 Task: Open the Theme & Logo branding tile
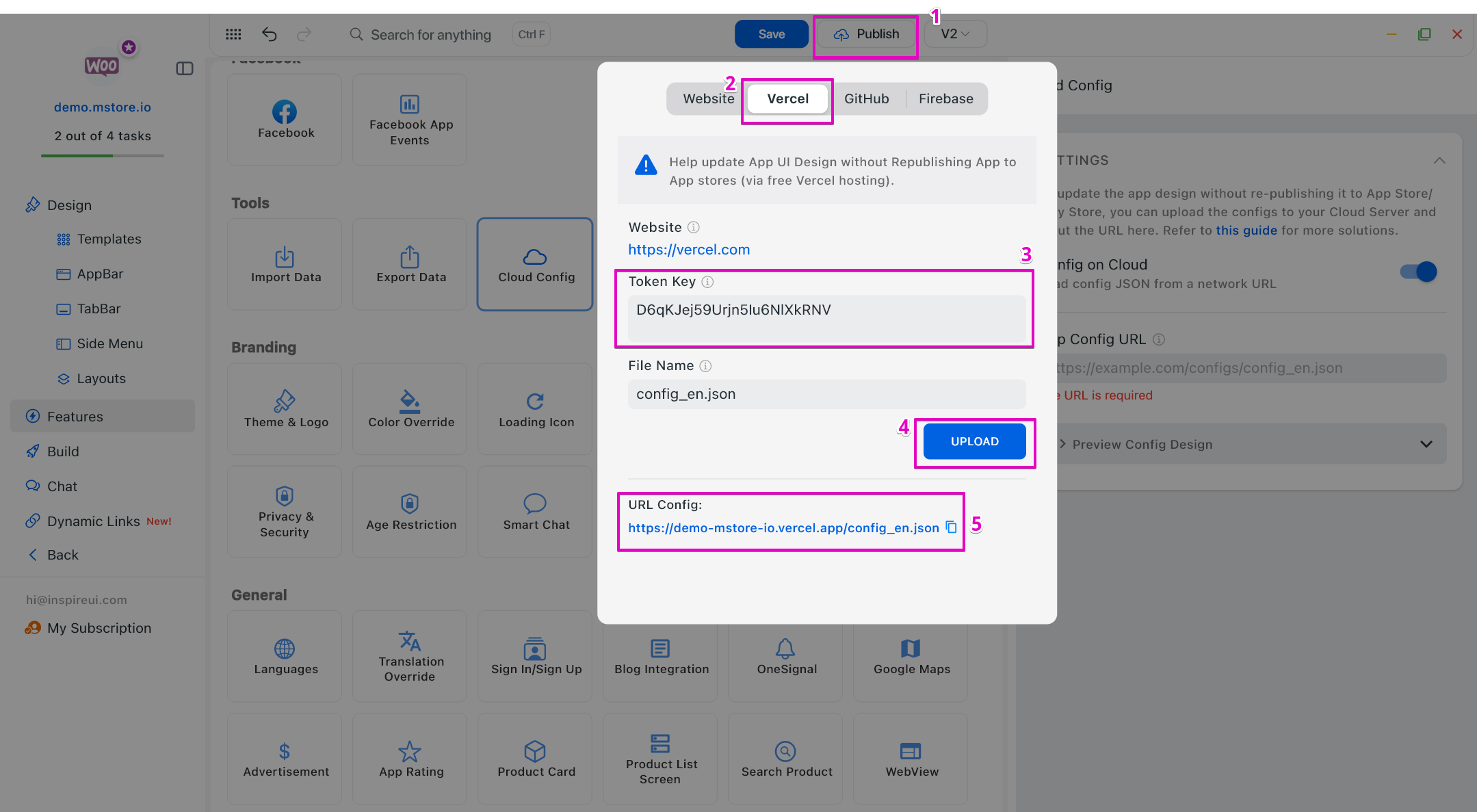coord(285,409)
